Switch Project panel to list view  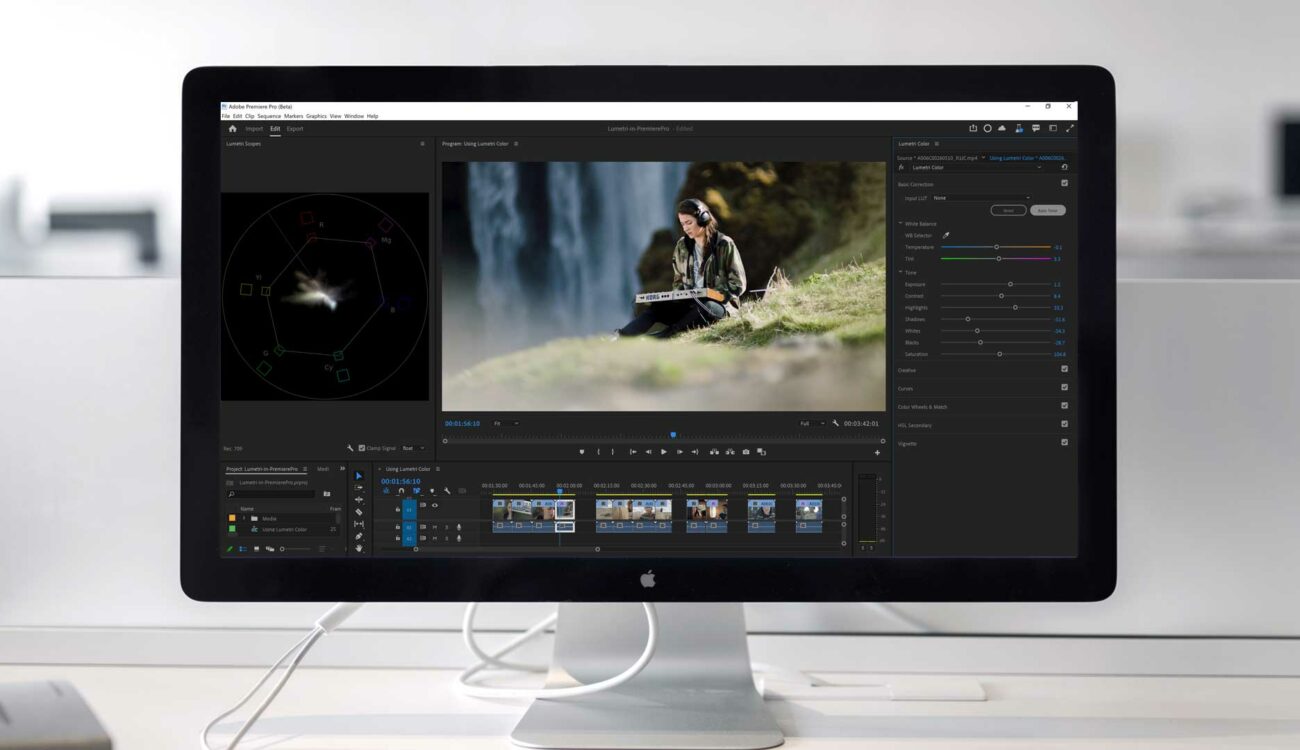point(243,549)
